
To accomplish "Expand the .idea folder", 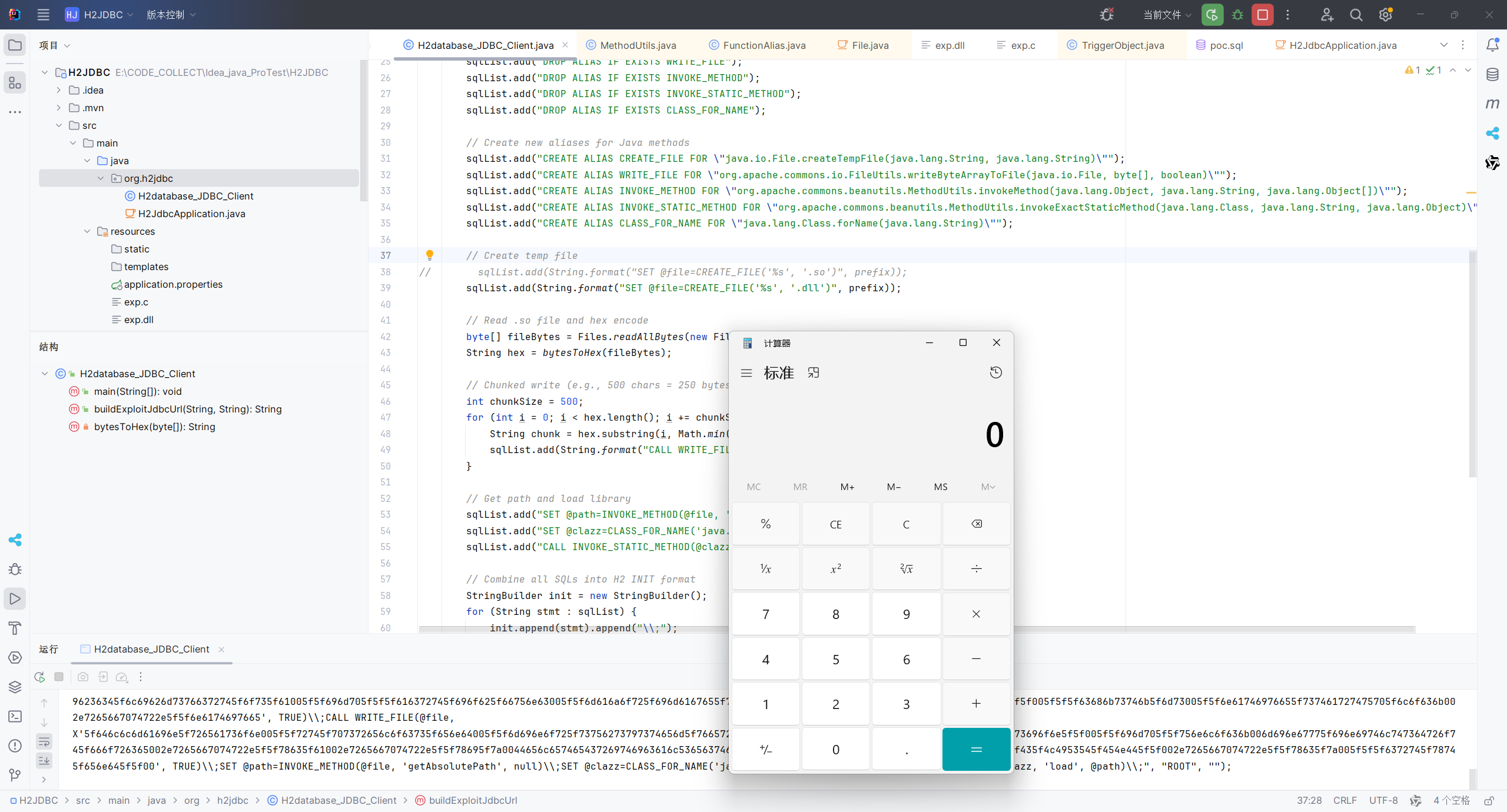I will point(59,90).
